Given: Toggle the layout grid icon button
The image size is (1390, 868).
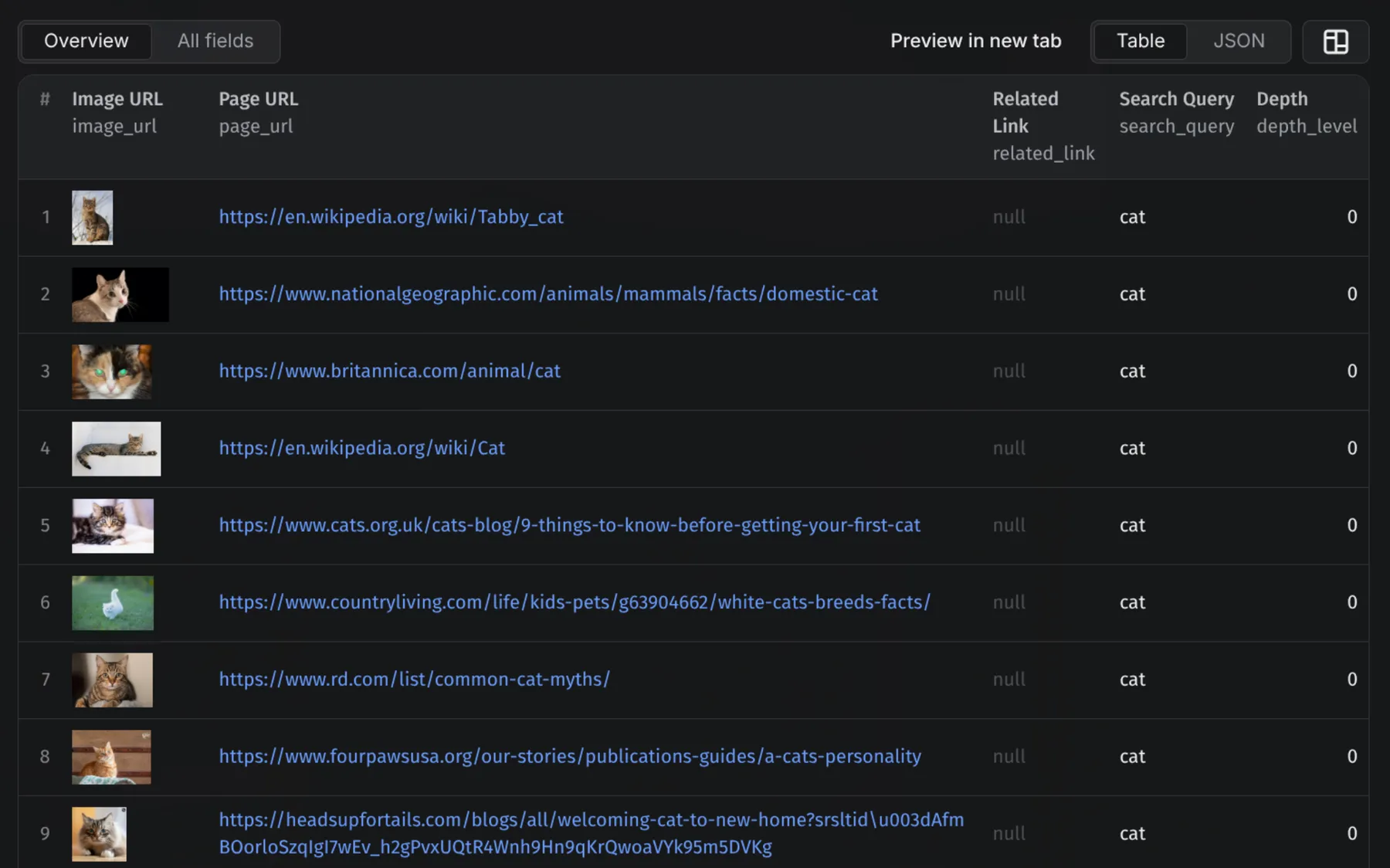Looking at the screenshot, I should pos(1335,42).
